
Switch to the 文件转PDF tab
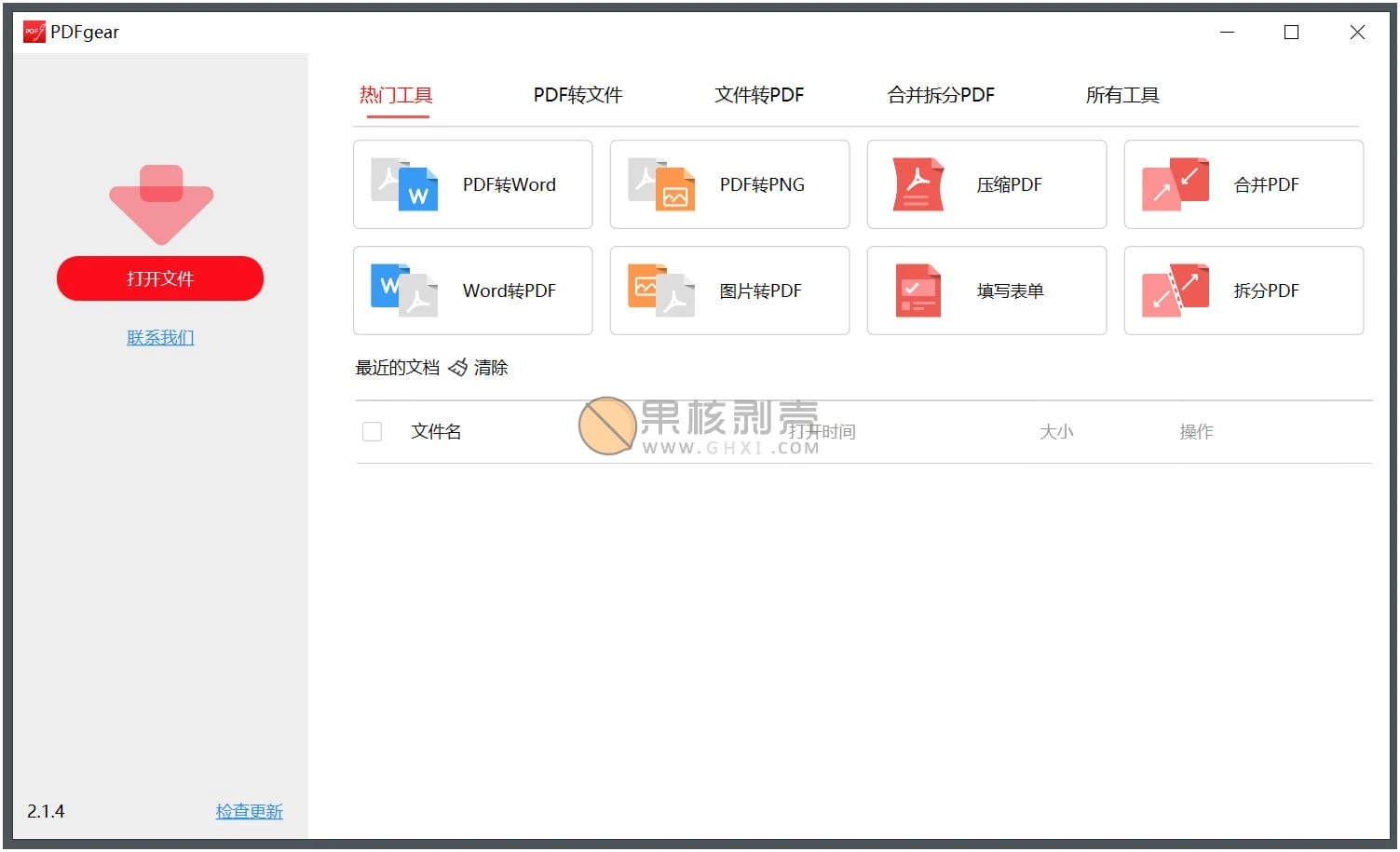(x=759, y=95)
